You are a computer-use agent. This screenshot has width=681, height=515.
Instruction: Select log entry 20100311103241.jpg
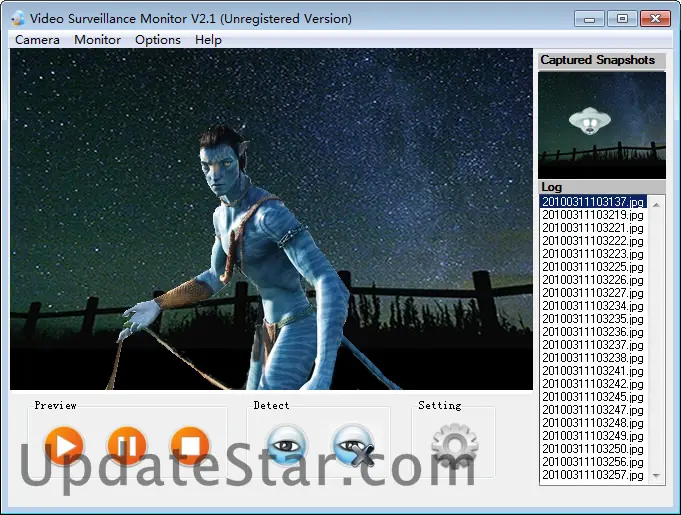pyautogui.click(x=593, y=371)
